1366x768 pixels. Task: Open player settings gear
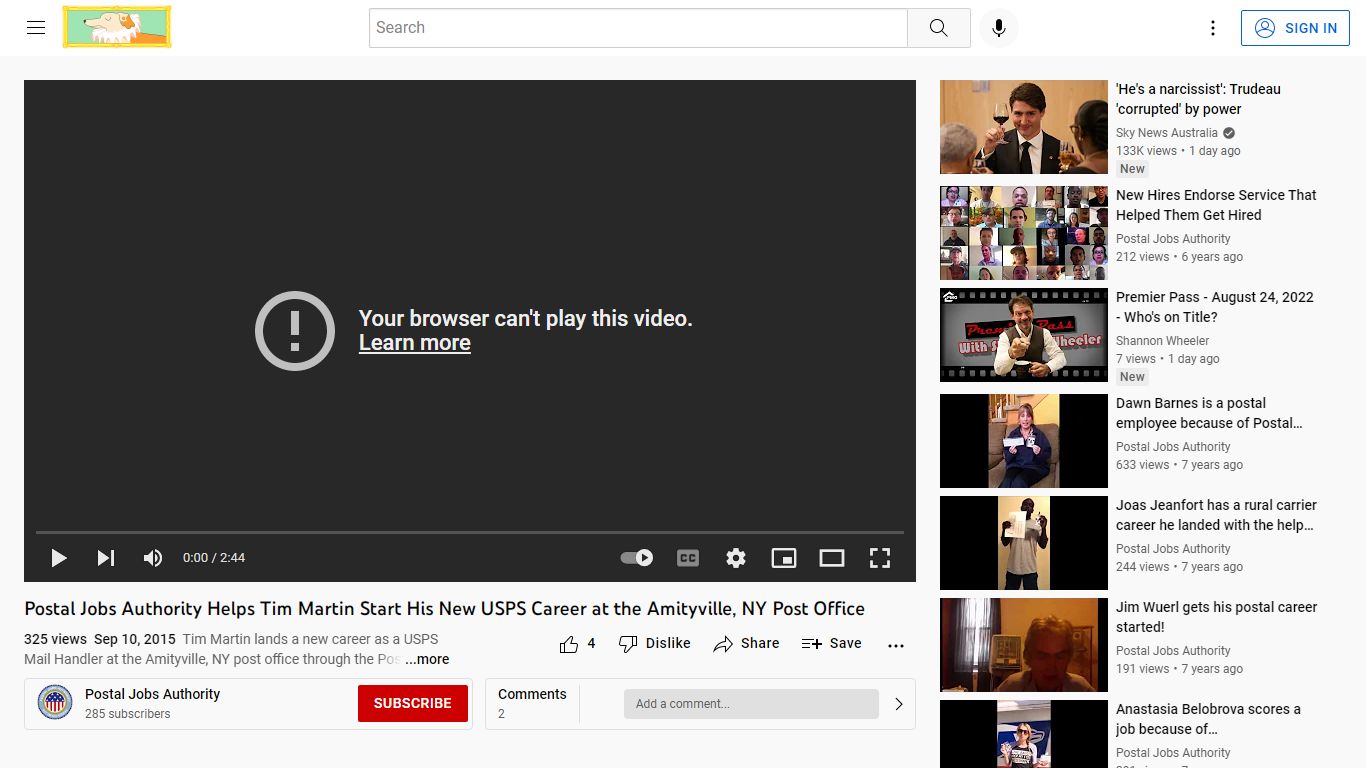click(x=736, y=558)
